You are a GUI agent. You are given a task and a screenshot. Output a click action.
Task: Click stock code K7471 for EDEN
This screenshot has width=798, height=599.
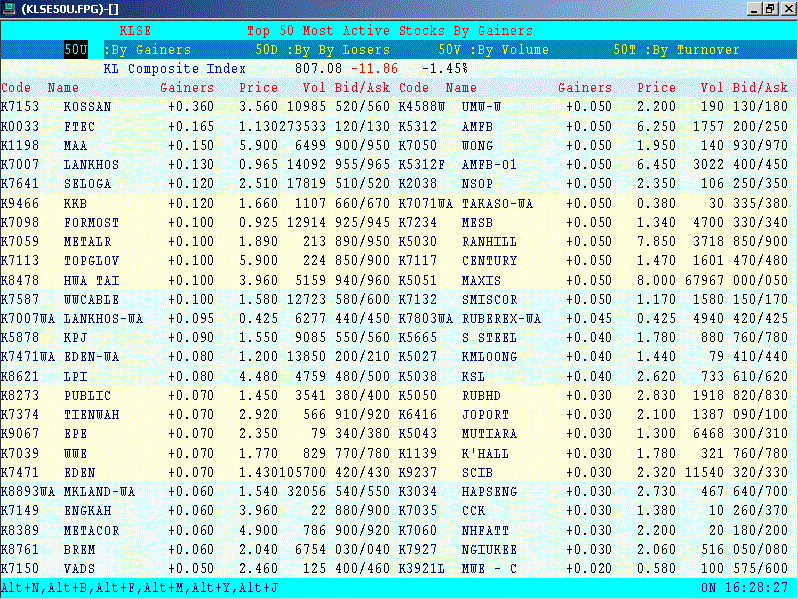coord(20,473)
